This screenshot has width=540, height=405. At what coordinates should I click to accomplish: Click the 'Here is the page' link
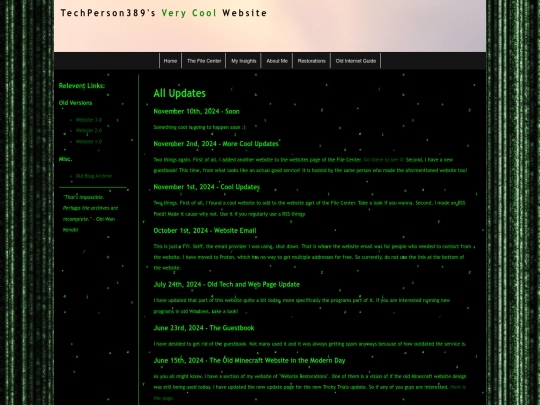point(457,387)
